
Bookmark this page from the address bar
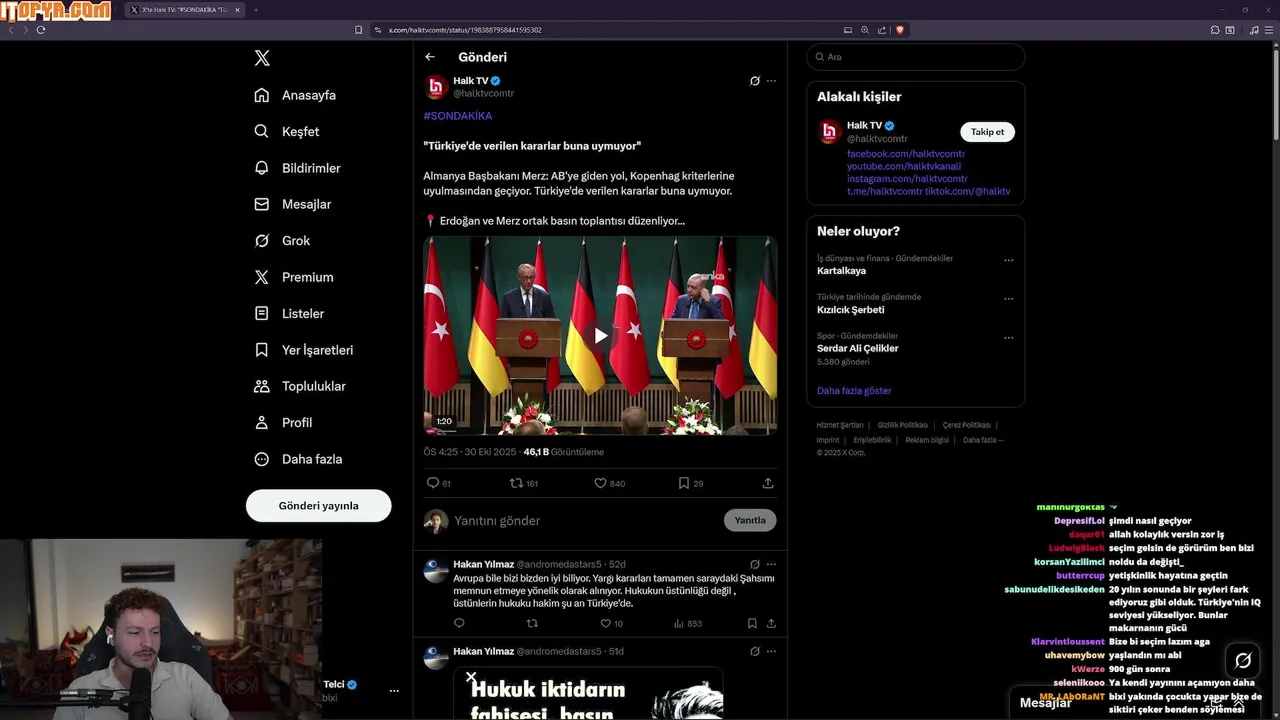(x=359, y=30)
